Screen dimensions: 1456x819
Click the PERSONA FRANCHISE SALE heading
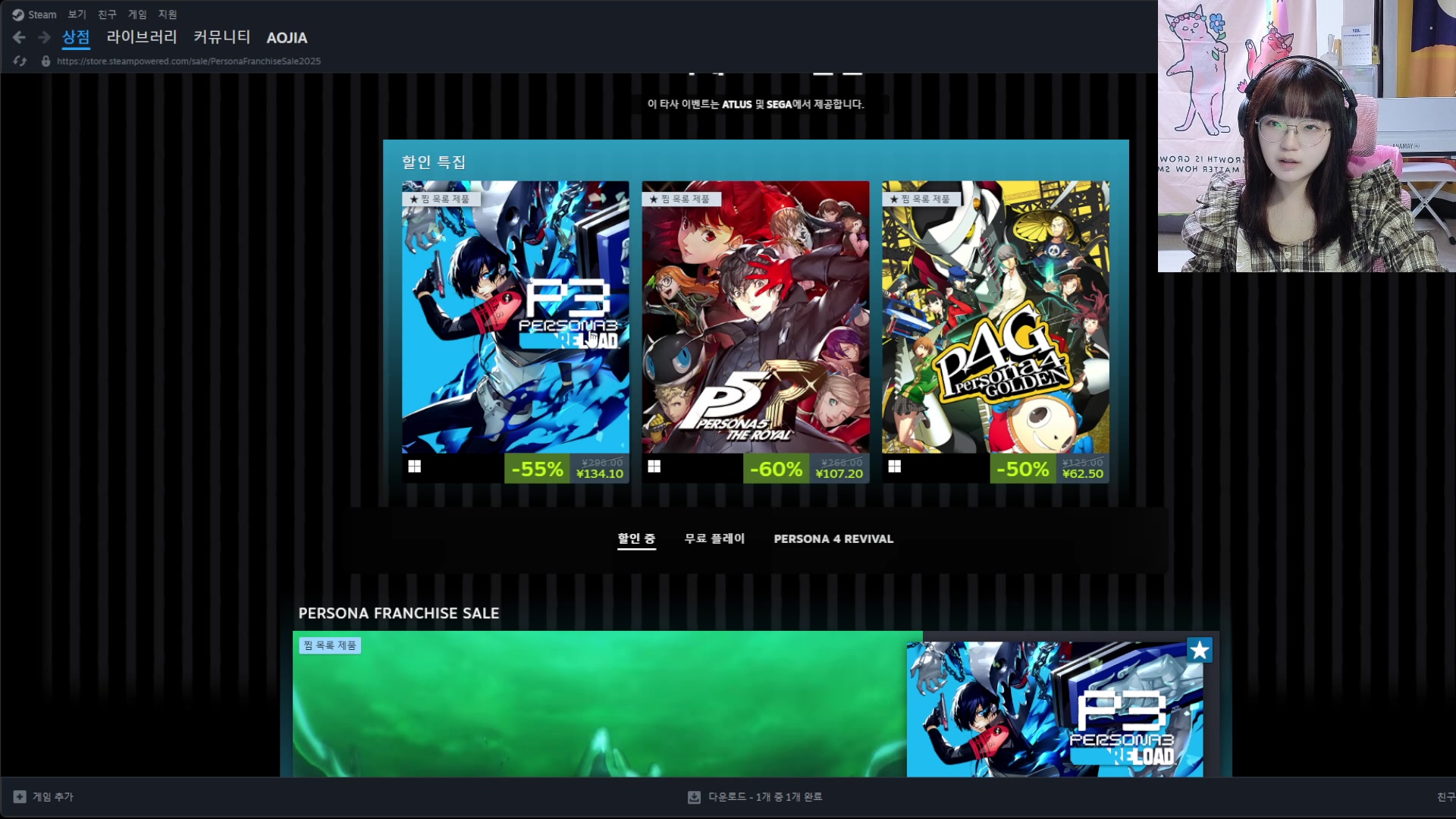(399, 613)
